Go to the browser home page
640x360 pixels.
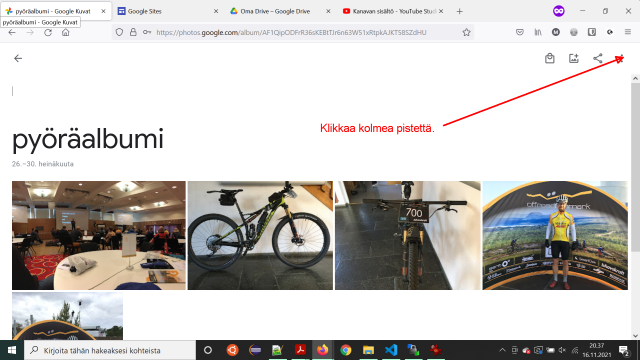point(65,32)
